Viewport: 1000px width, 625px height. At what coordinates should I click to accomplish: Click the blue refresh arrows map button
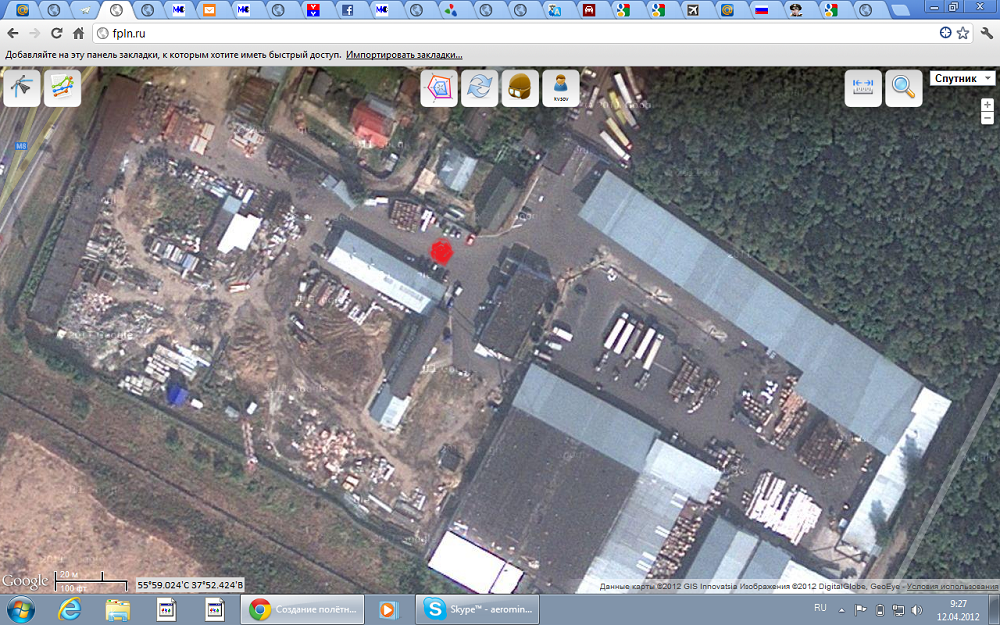(480, 88)
